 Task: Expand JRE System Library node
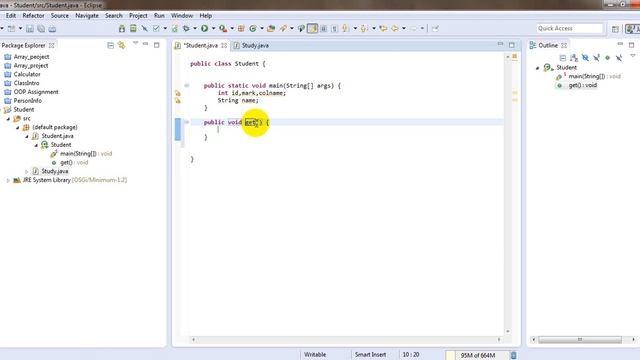click(8, 180)
